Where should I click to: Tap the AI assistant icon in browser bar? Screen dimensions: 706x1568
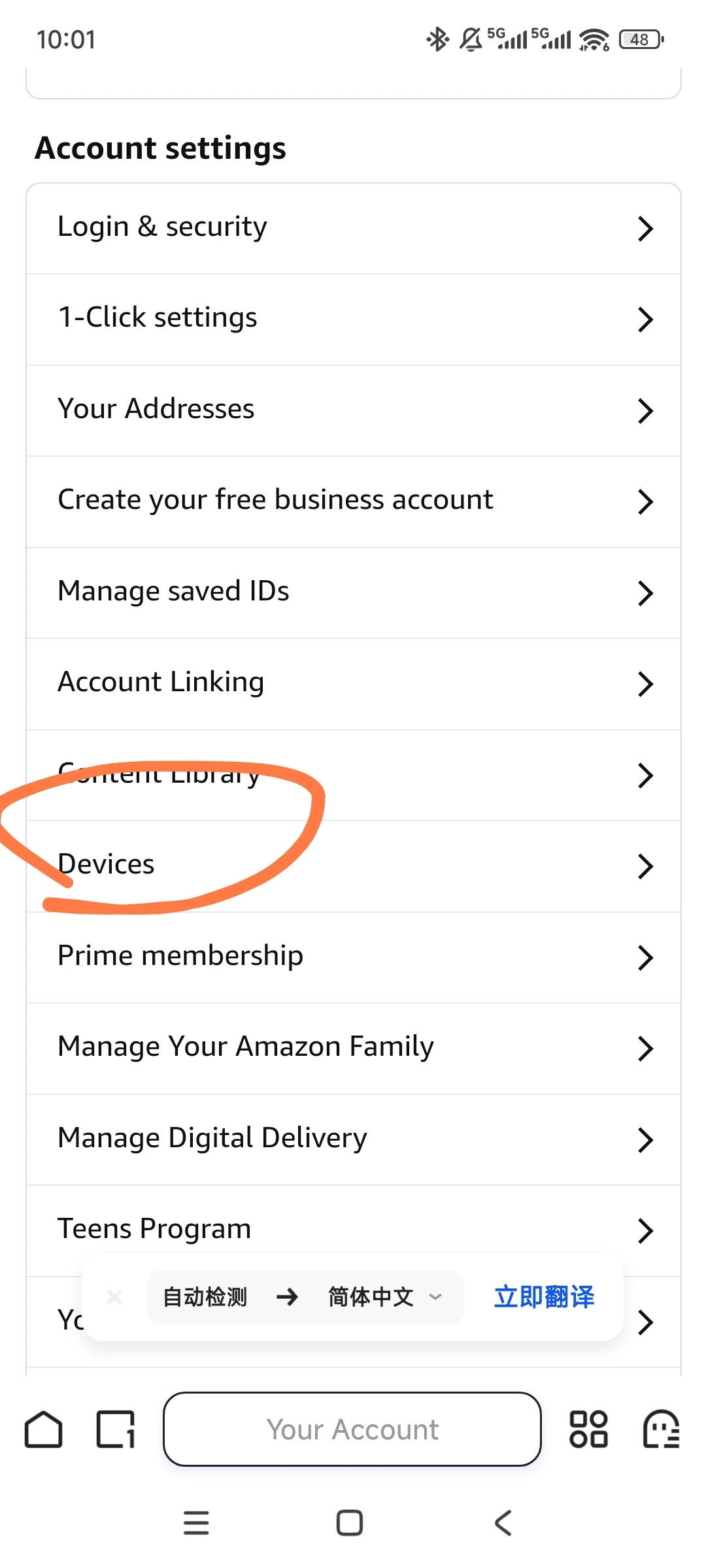[x=661, y=1429]
